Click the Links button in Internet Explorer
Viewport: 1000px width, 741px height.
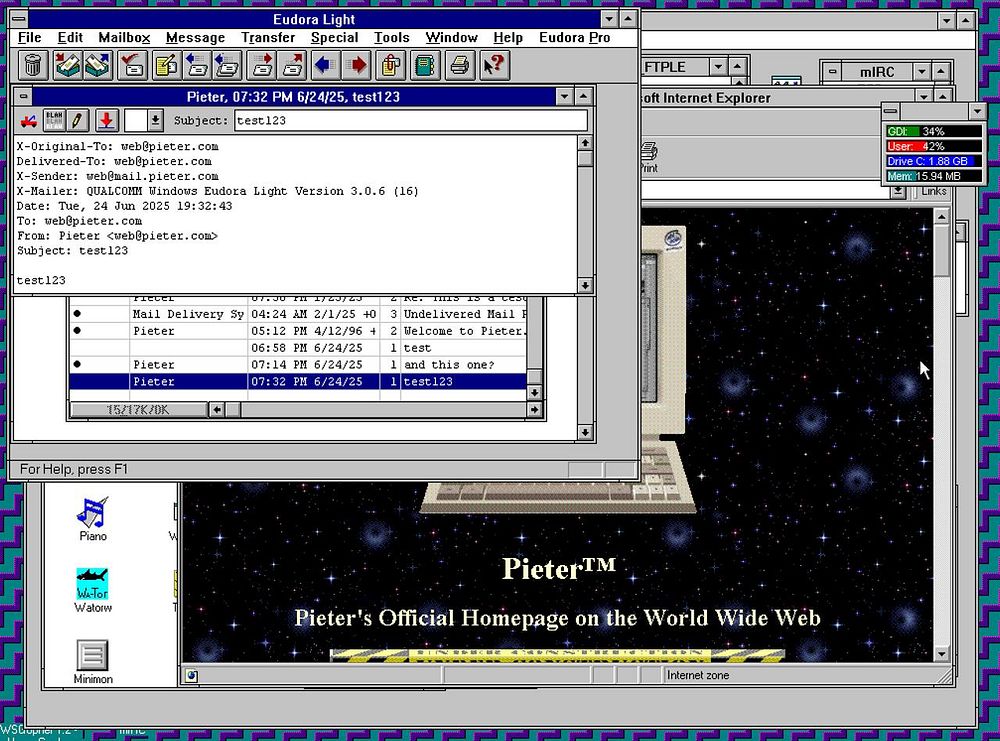[934, 191]
